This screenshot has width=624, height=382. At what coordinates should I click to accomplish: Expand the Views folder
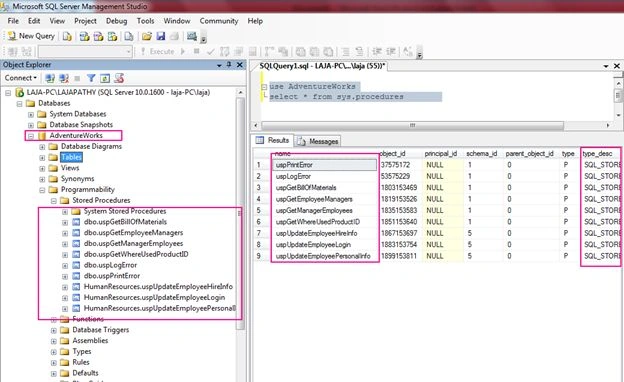tap(42, 168)
